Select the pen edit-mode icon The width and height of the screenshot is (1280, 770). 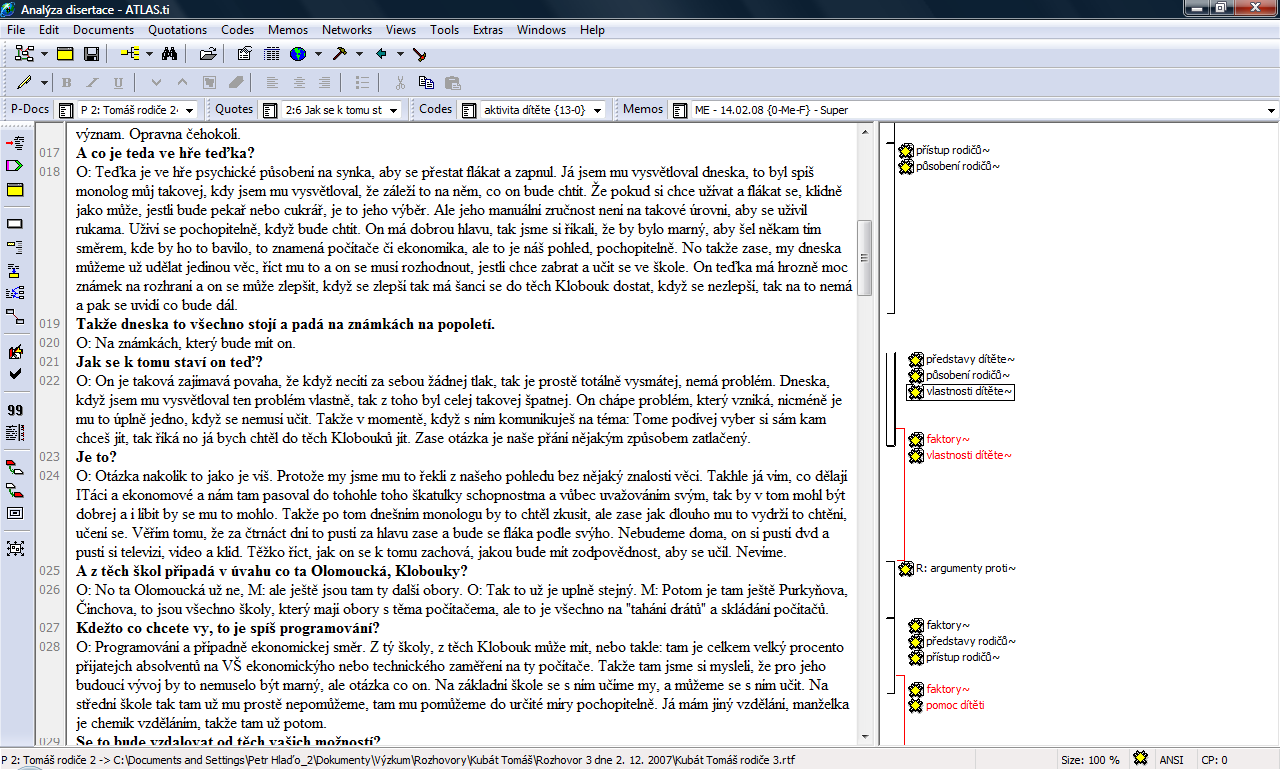coord(24,82)
